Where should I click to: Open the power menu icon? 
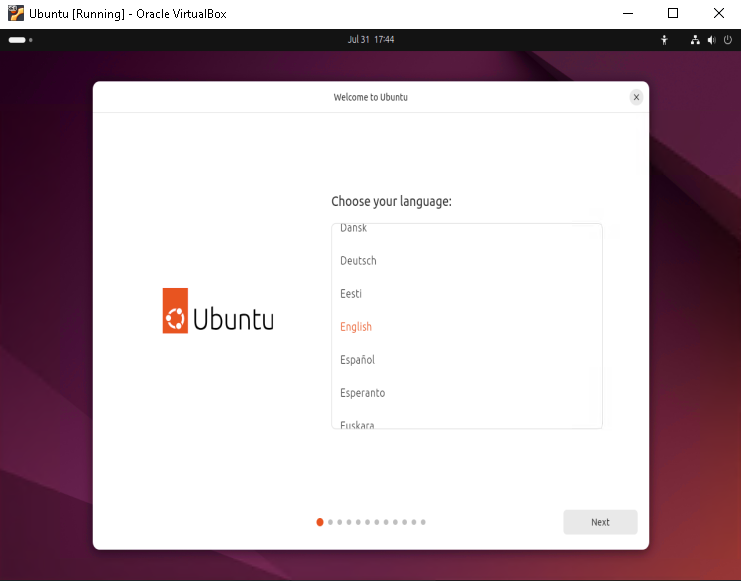pos(728,40)
